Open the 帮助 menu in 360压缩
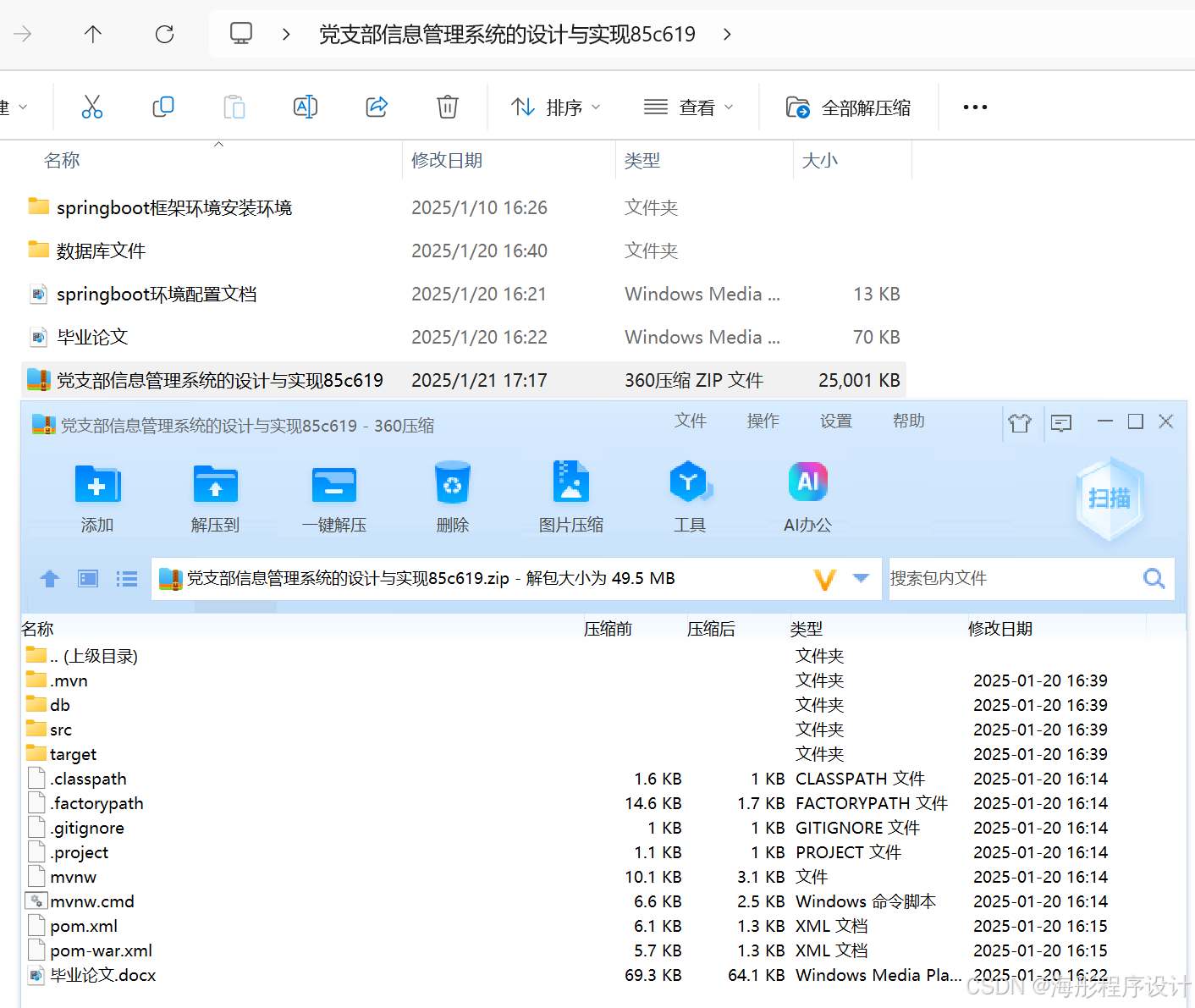 point(909,421)
